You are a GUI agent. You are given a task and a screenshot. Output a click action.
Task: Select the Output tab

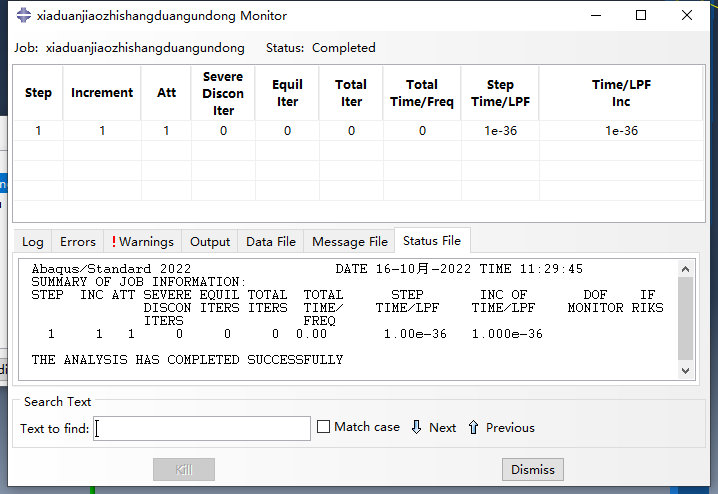click(x=210, y=241)
